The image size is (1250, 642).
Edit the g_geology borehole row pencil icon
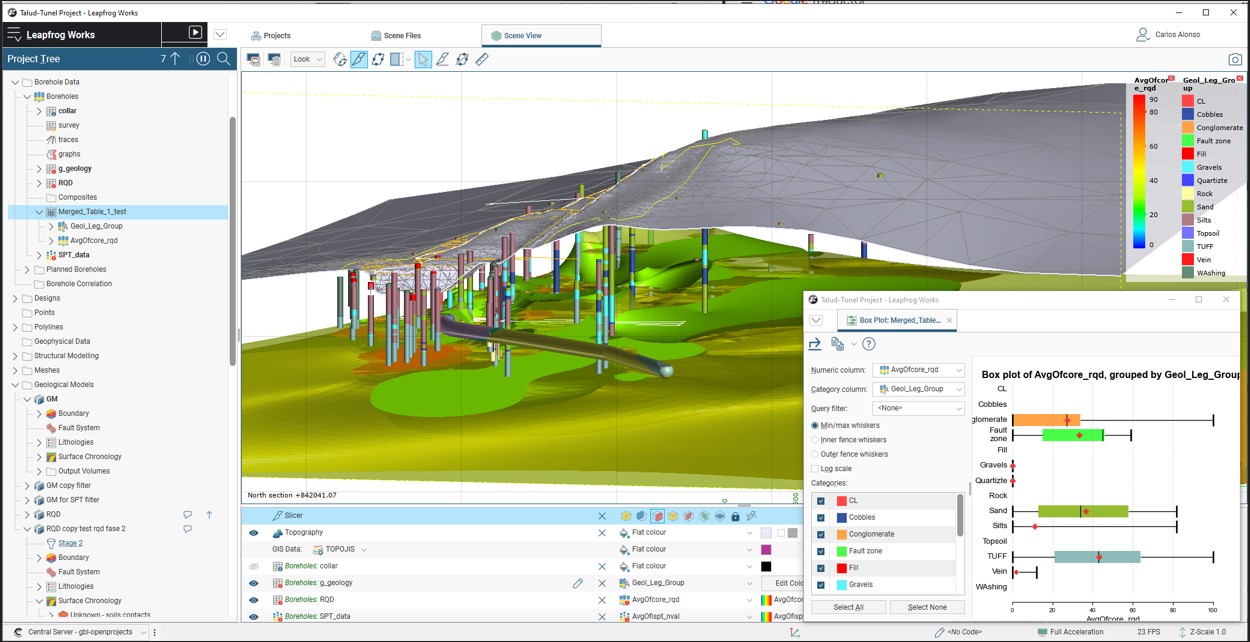tap(578, 583)
